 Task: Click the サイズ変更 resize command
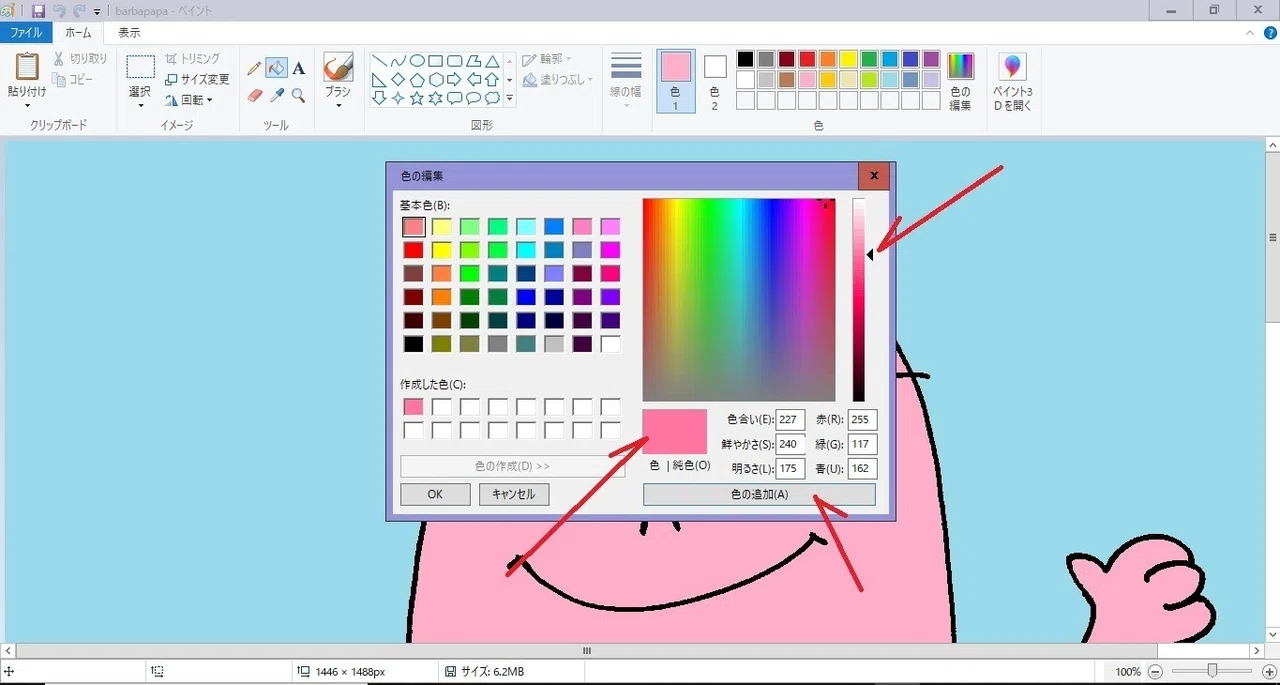[197, 79]
